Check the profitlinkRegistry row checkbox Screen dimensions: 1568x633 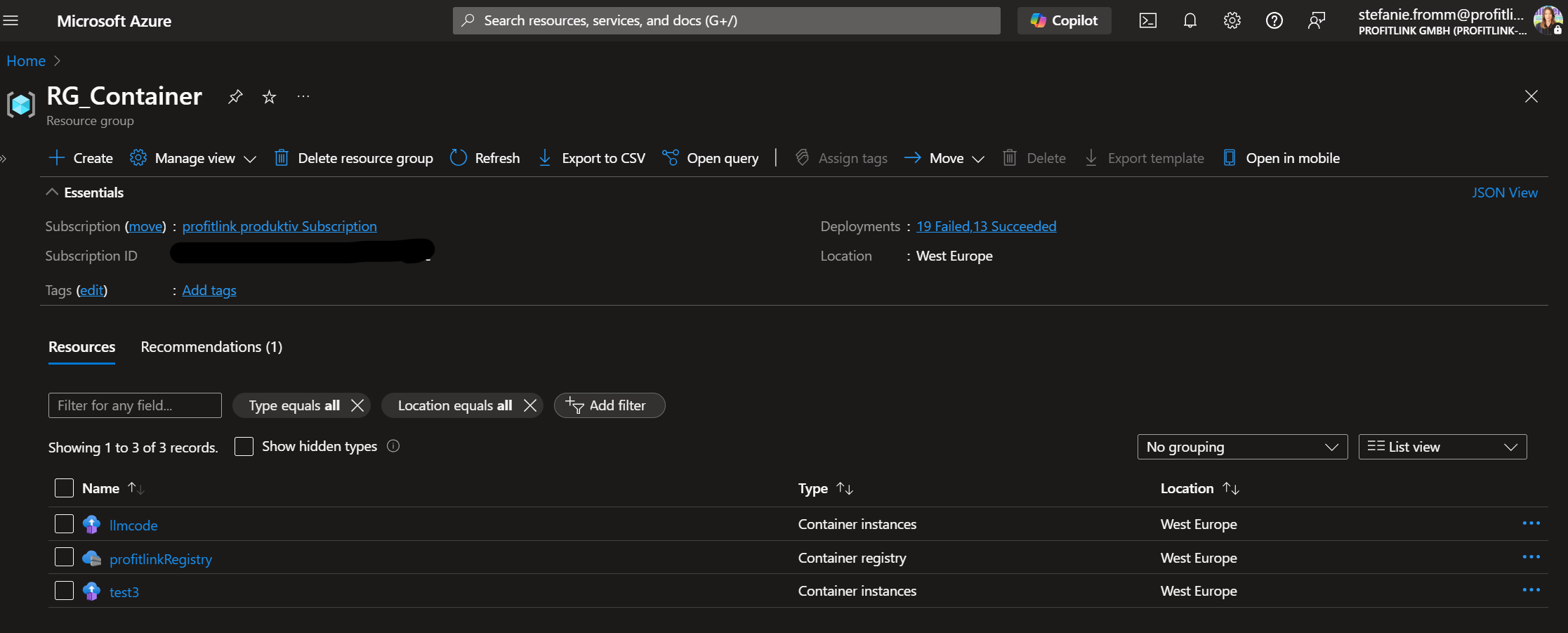click(64, 557)
